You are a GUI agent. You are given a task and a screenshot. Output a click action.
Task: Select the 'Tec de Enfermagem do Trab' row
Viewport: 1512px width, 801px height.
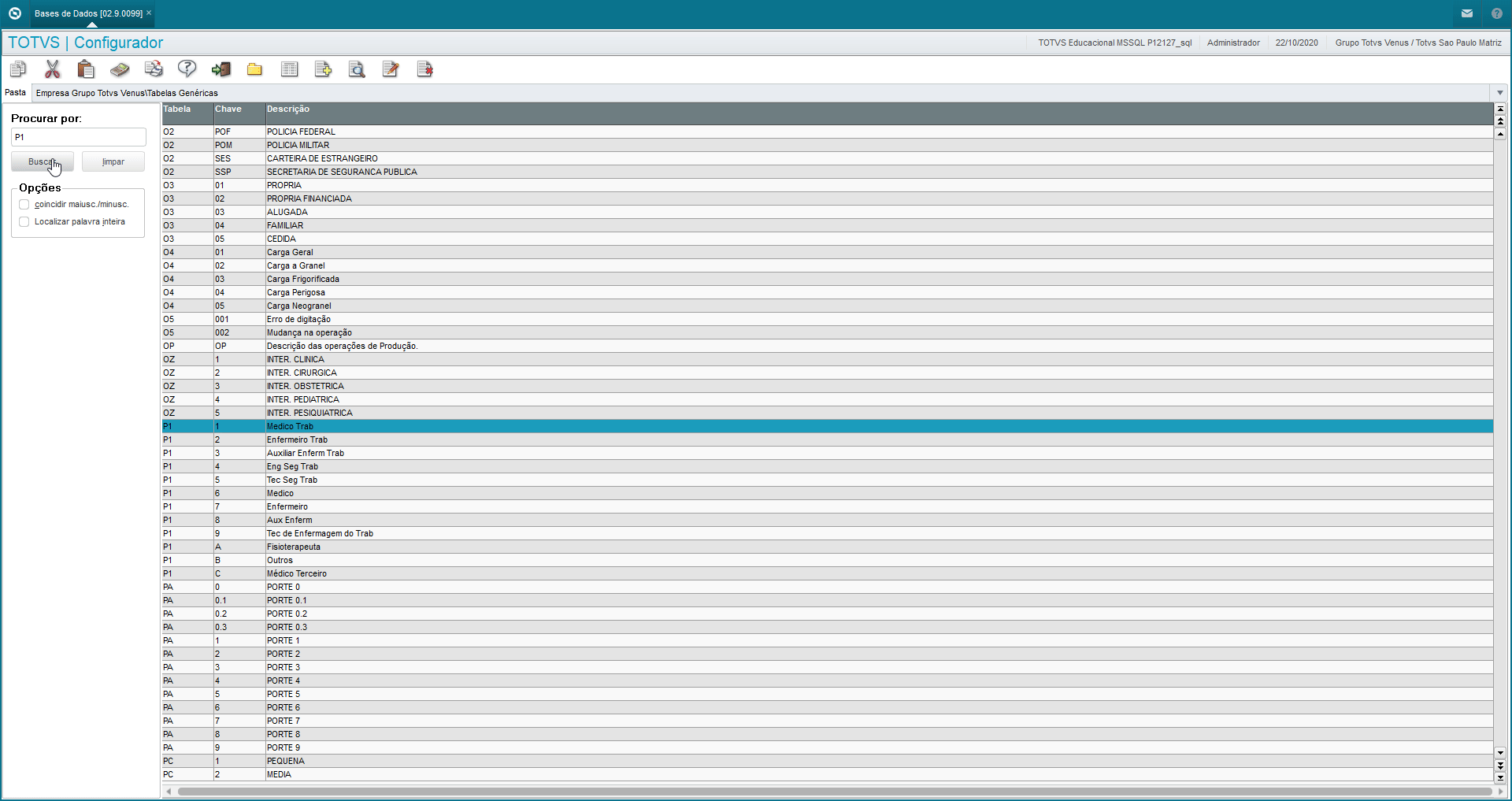pos(828,534)
